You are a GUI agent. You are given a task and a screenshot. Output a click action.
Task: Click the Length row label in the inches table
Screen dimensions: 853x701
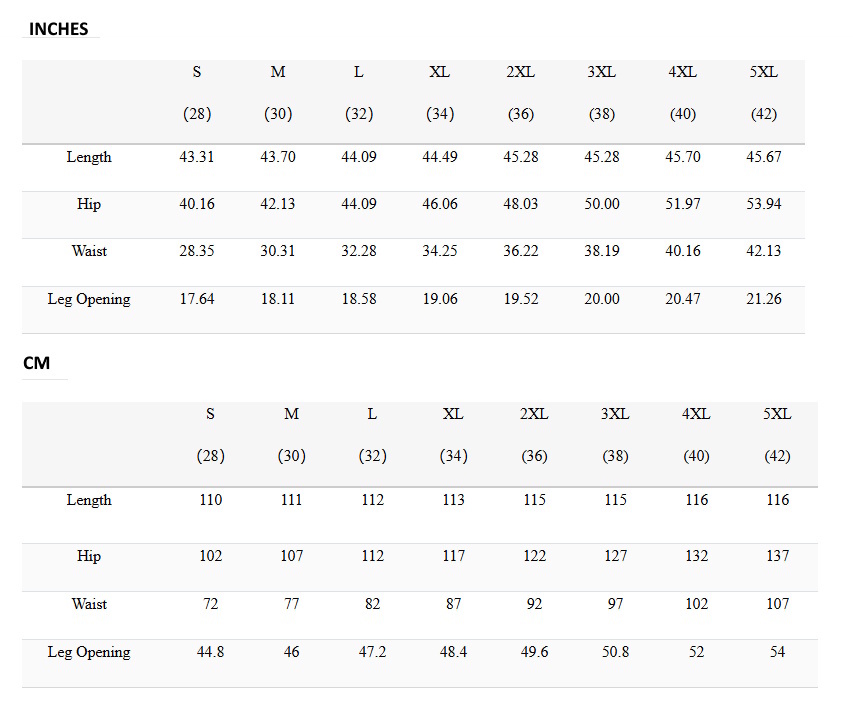[x=89, y=157]
